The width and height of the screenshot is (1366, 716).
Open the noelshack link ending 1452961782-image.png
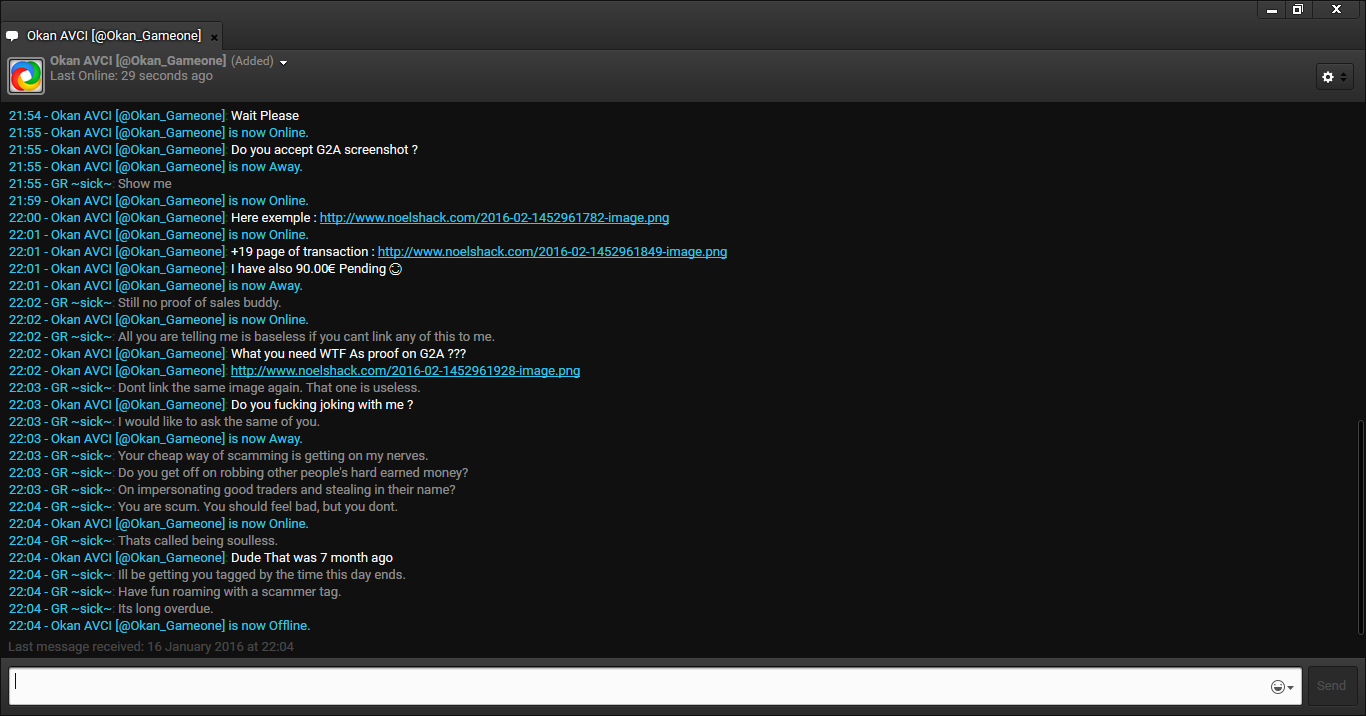pyautogui.click(x=494, y=218)
